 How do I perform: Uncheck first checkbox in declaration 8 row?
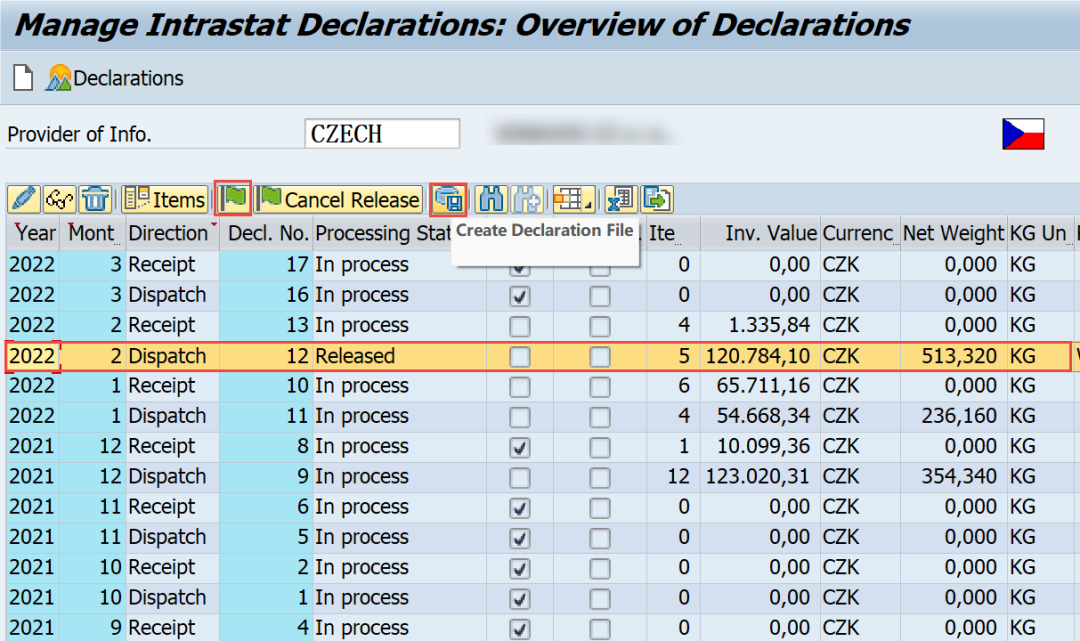[520, 448]
